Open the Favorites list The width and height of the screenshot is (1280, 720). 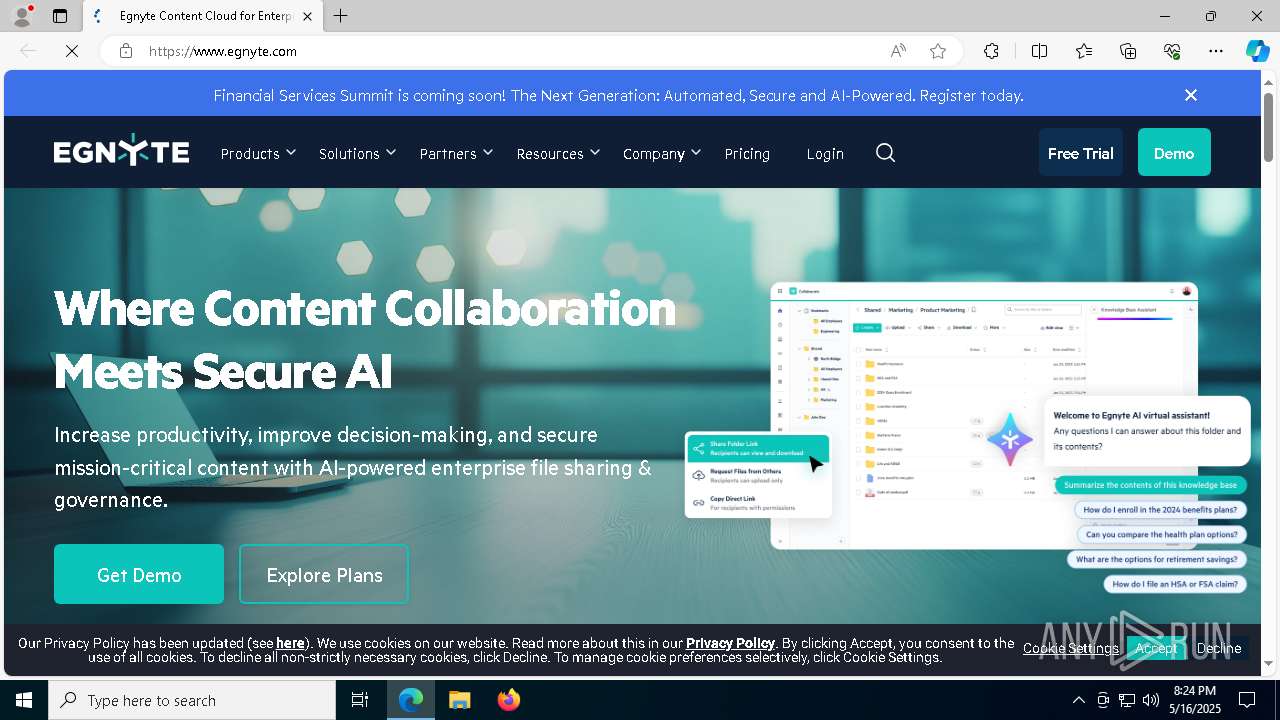point(1084,51)
